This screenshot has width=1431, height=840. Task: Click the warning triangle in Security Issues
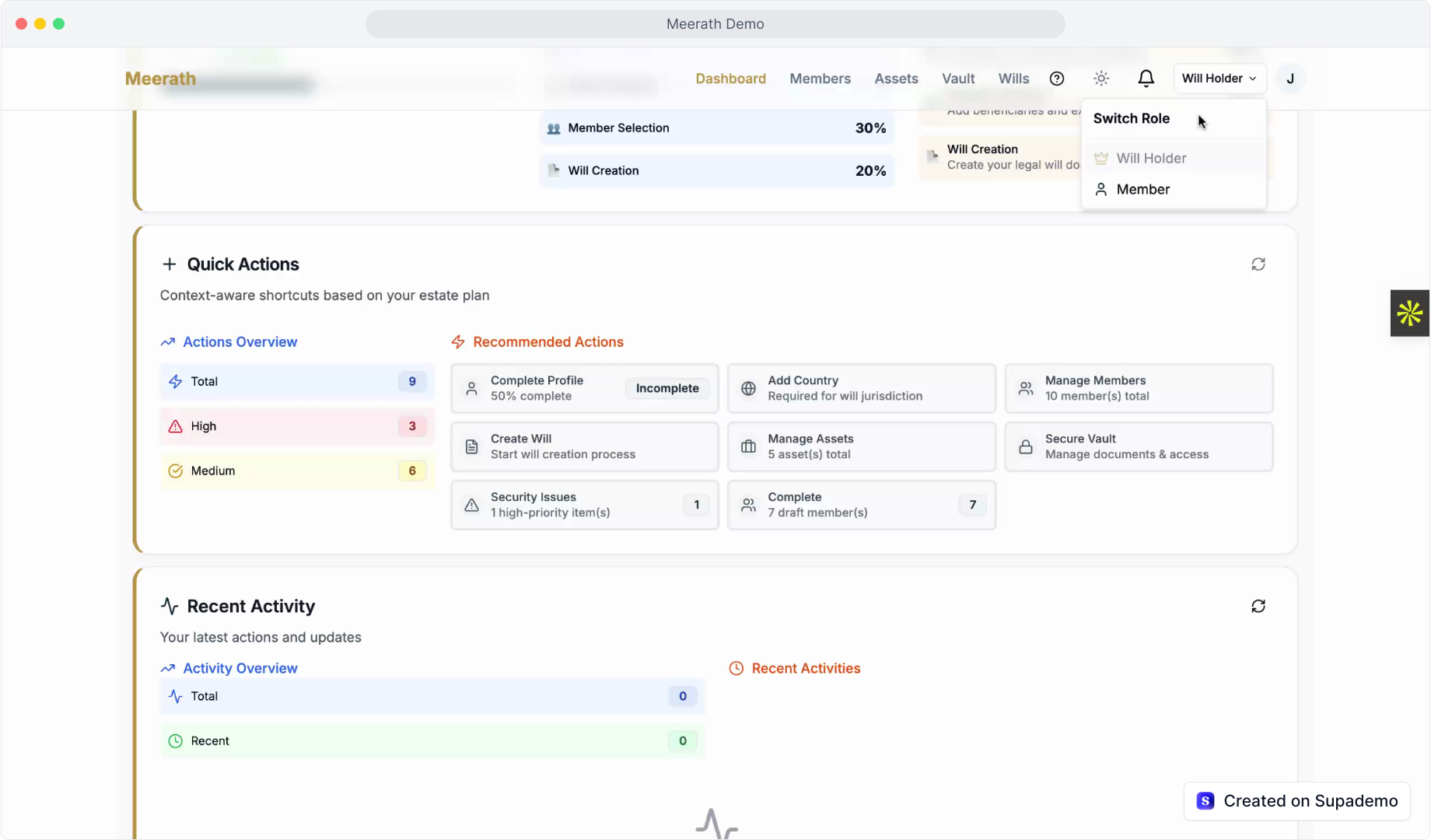tap(471, 505)
